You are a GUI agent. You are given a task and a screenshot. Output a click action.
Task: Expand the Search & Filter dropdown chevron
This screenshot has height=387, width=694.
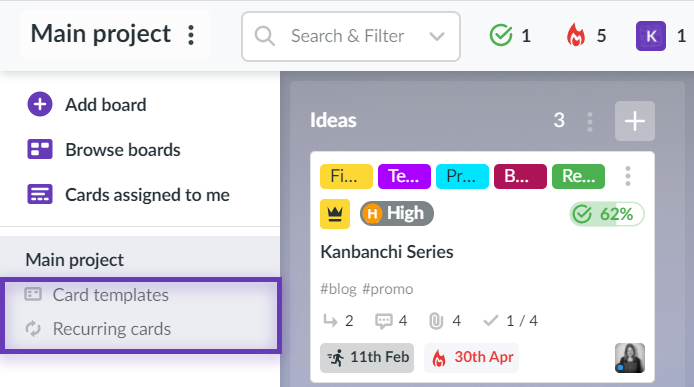coord(436,36)
